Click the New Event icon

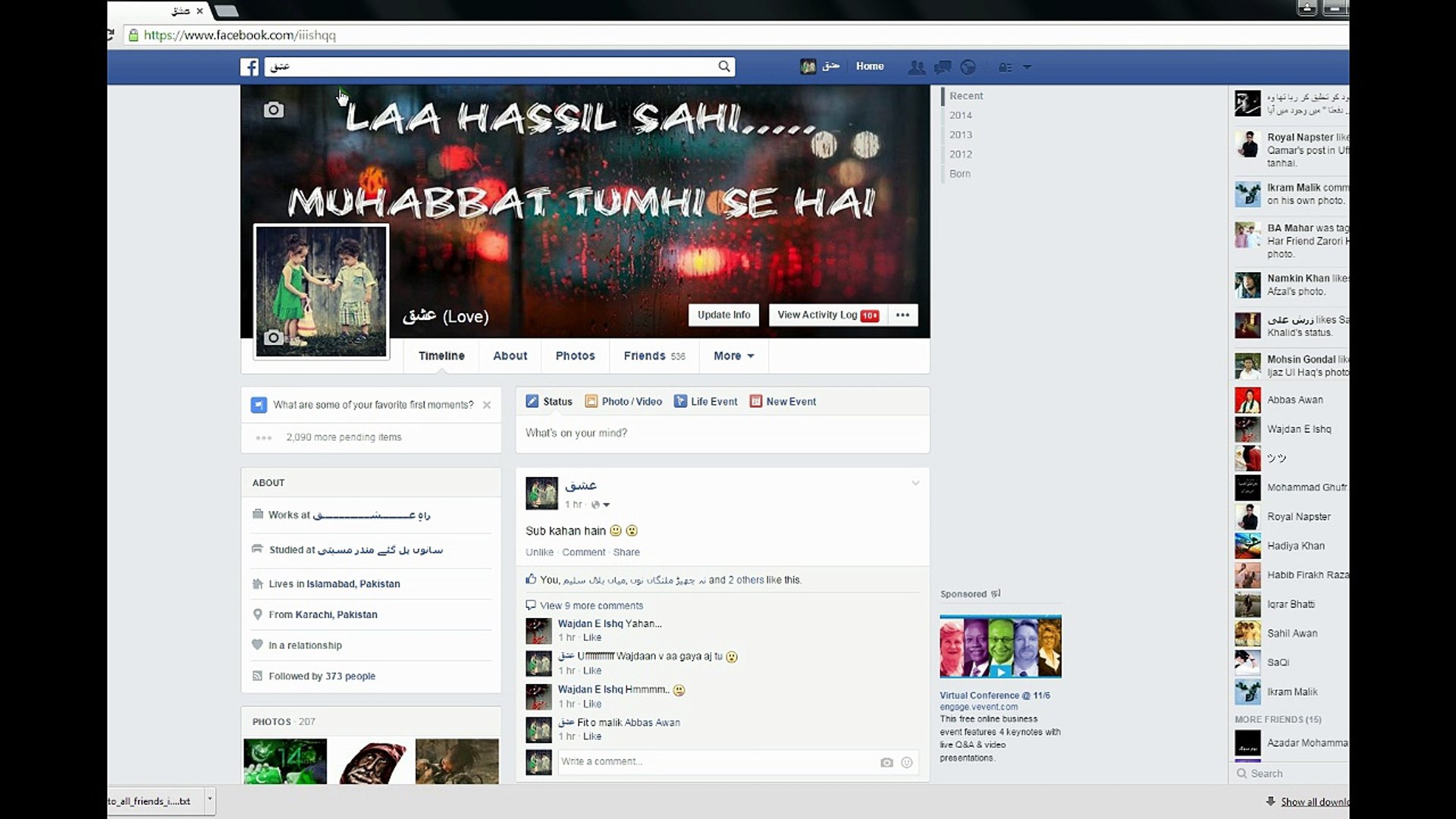[x=755, y=401]
